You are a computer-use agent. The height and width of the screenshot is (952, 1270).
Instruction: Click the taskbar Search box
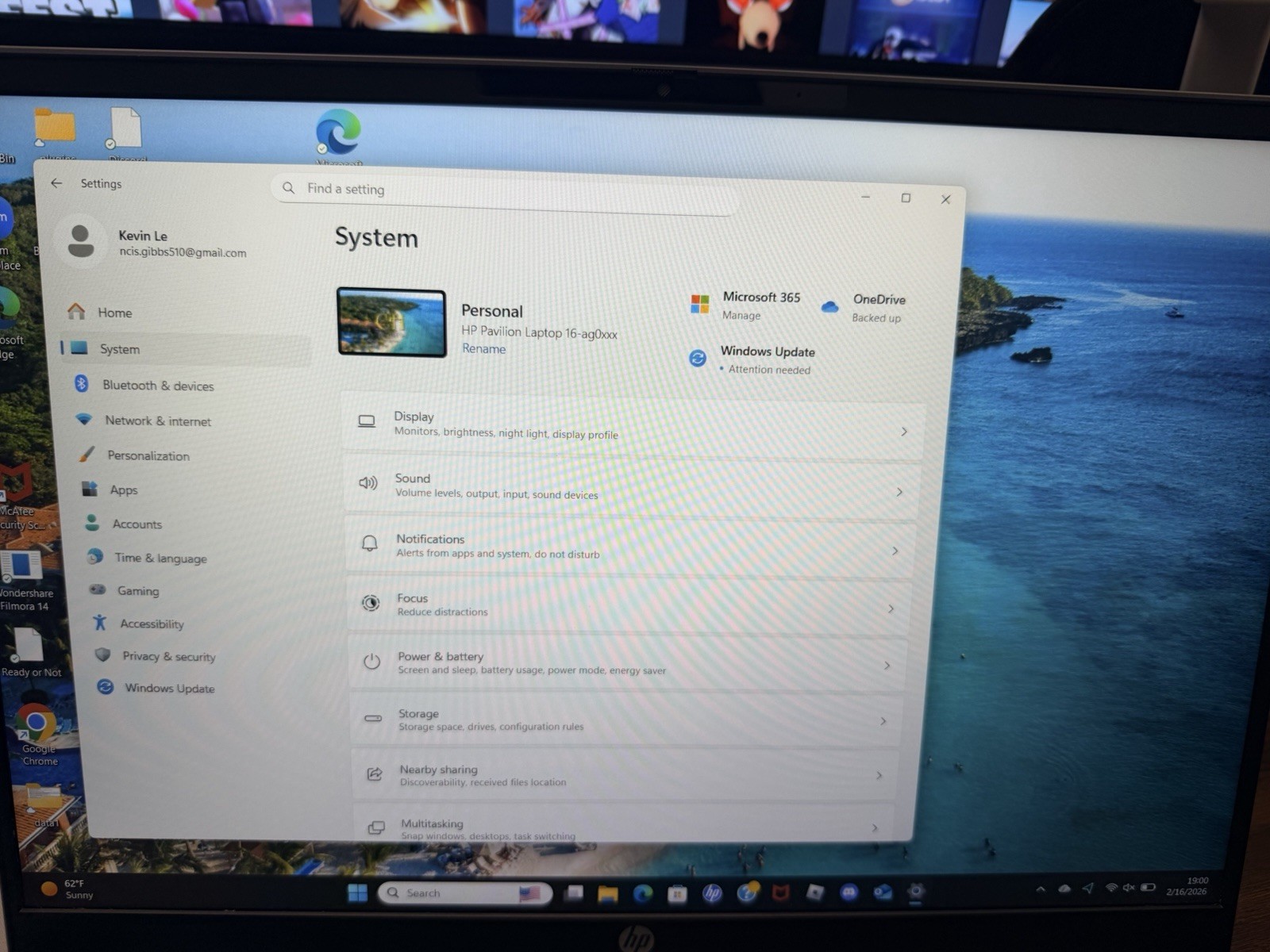[x=465, y=893]
